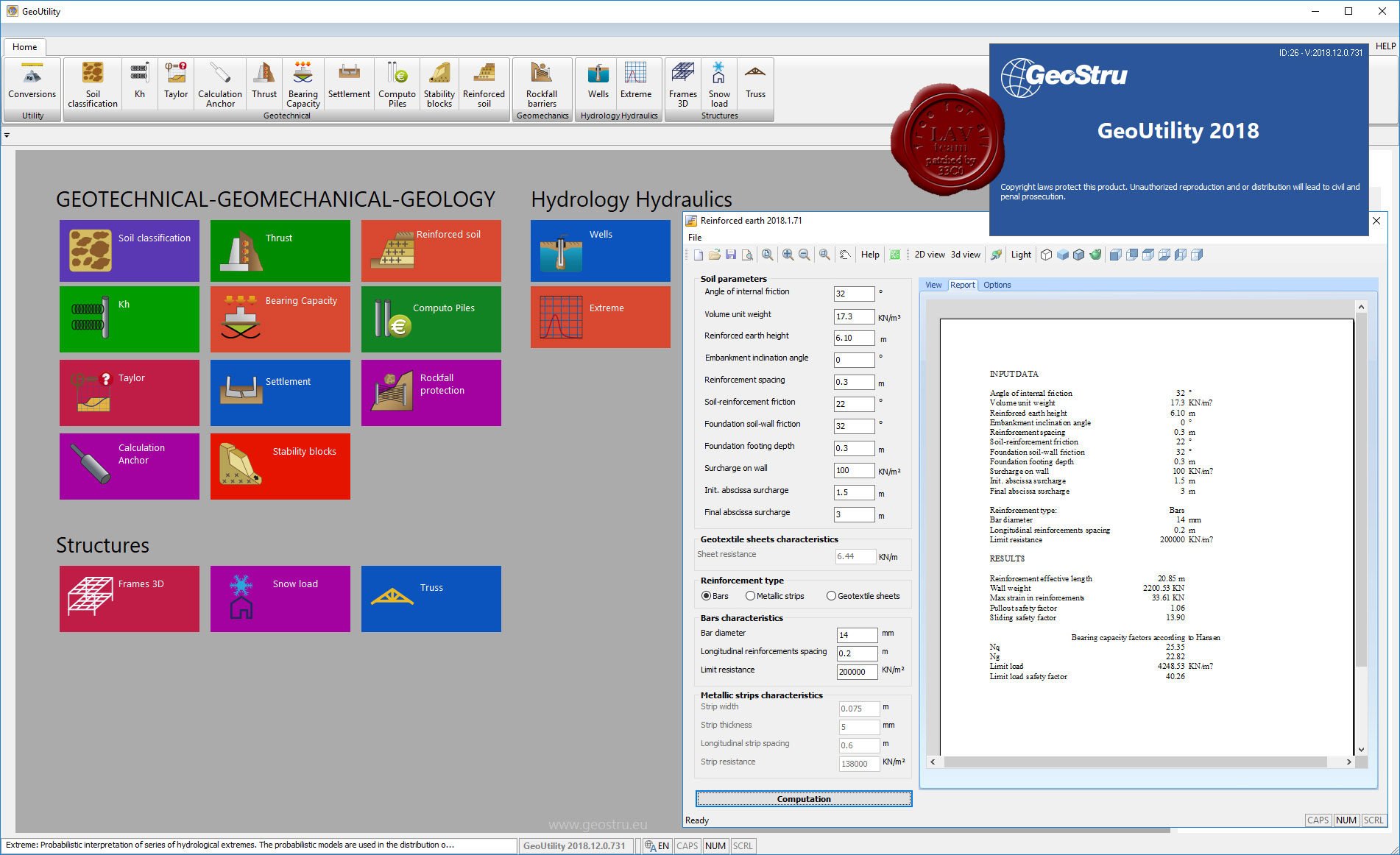Open Stability blocks in ribbon

[x=439, y=84]
